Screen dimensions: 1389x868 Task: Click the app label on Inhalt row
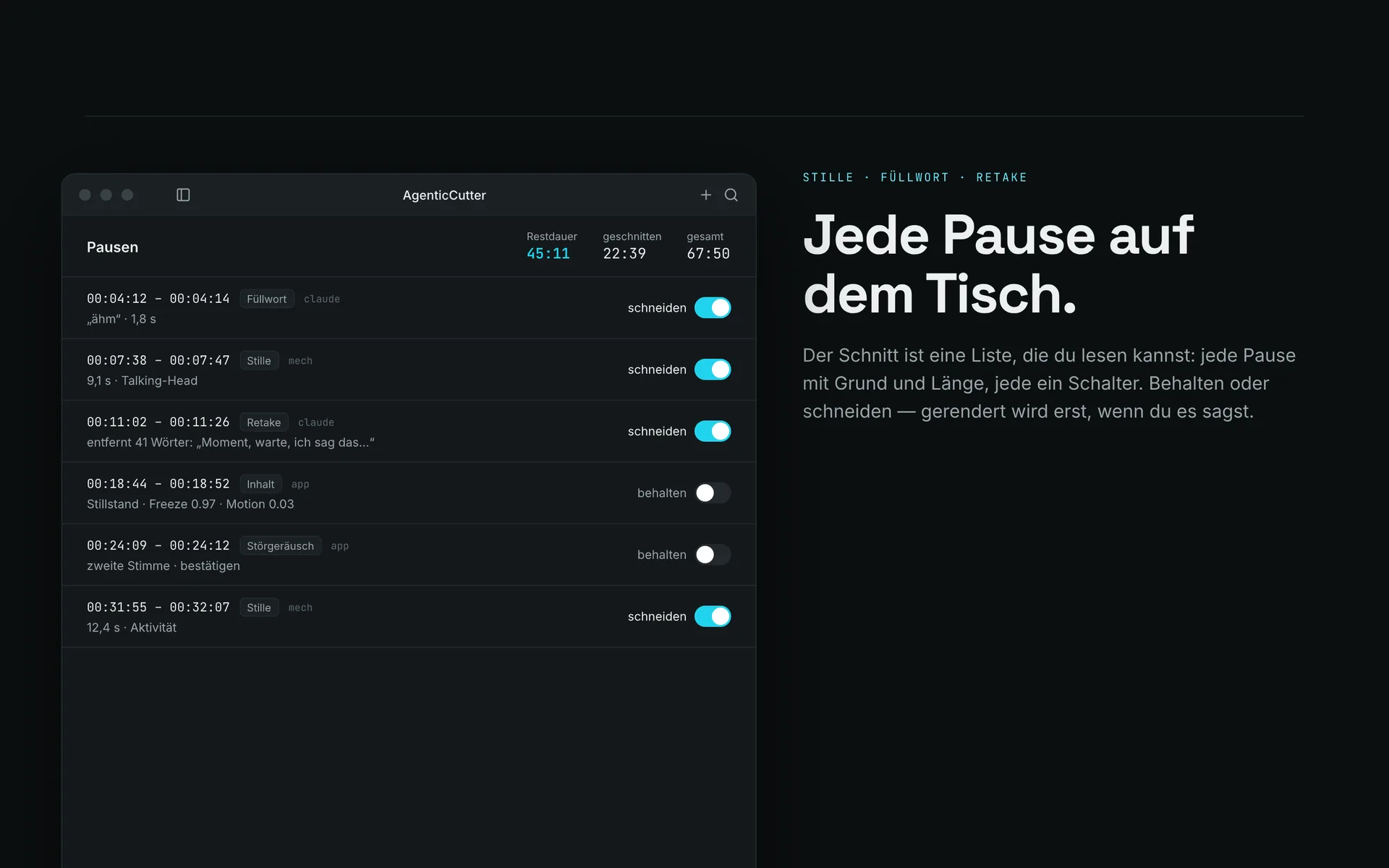pos(300,485)
